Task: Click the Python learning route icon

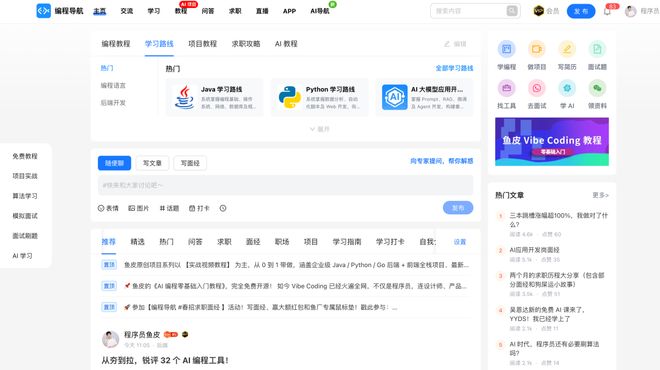Action: click(290, 97)
